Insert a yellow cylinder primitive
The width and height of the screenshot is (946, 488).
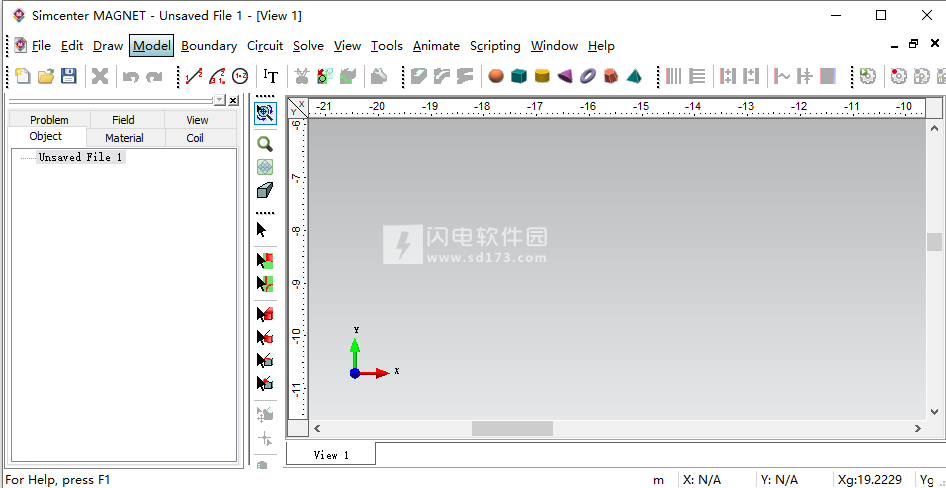[x=542, y=76]
